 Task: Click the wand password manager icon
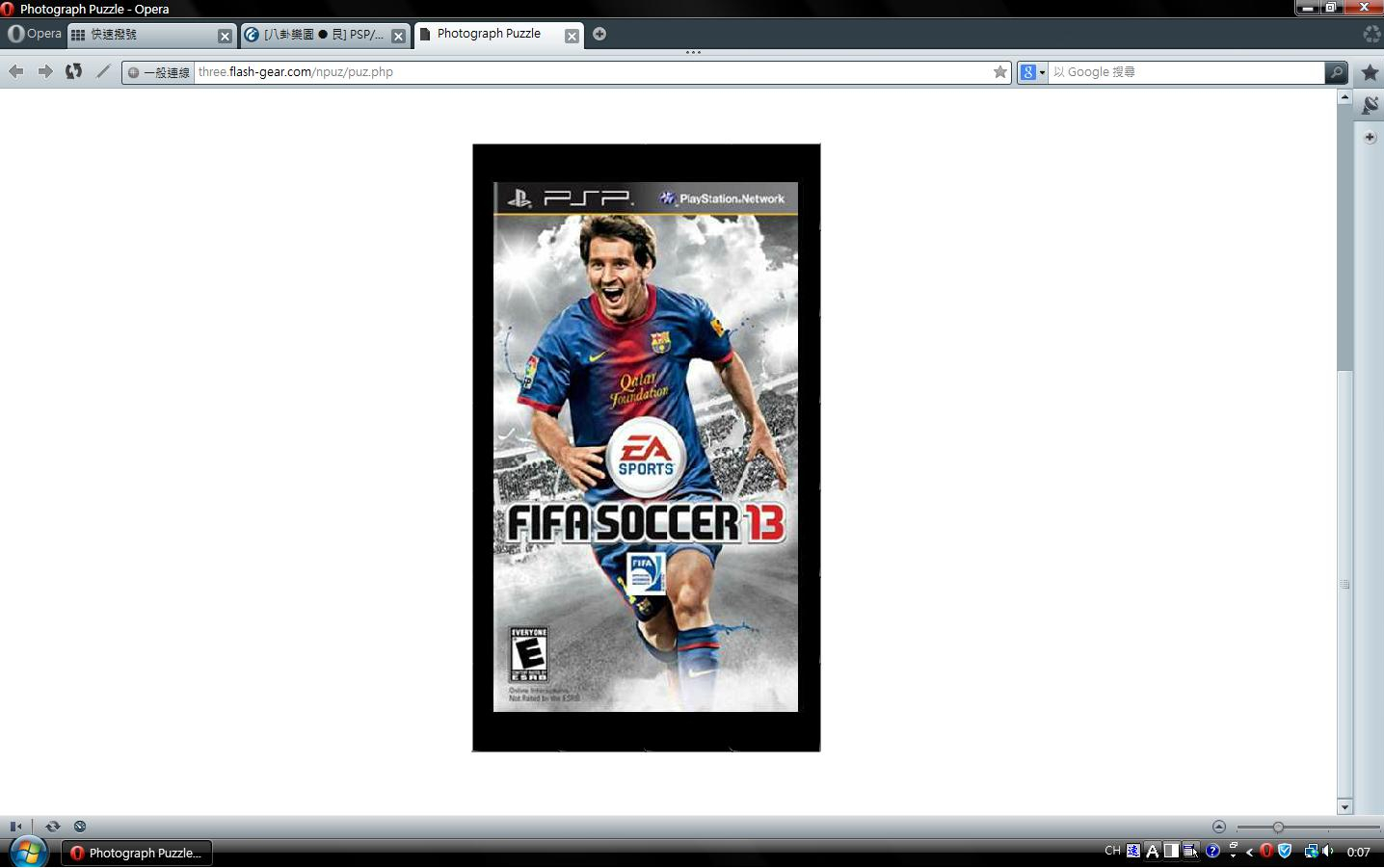click(x=103, y=71)
